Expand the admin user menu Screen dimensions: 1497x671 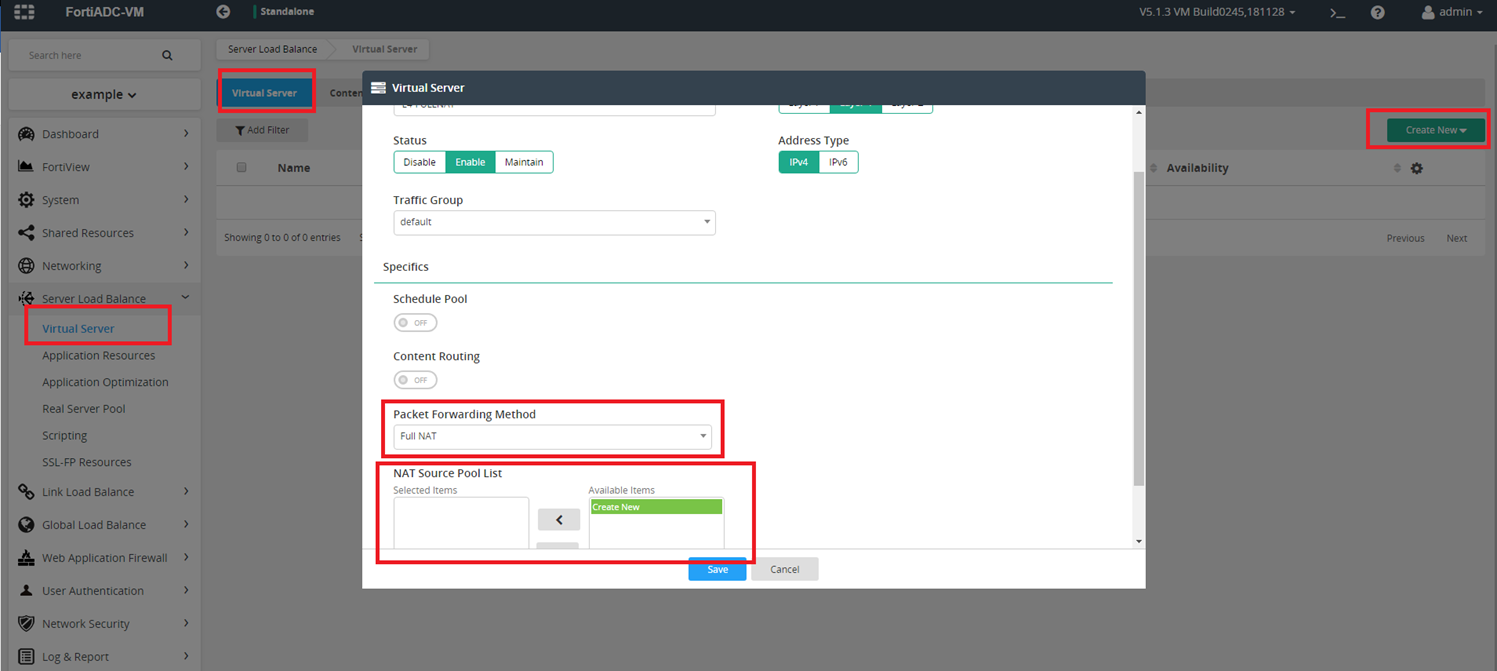click(x=1452, y=14)
